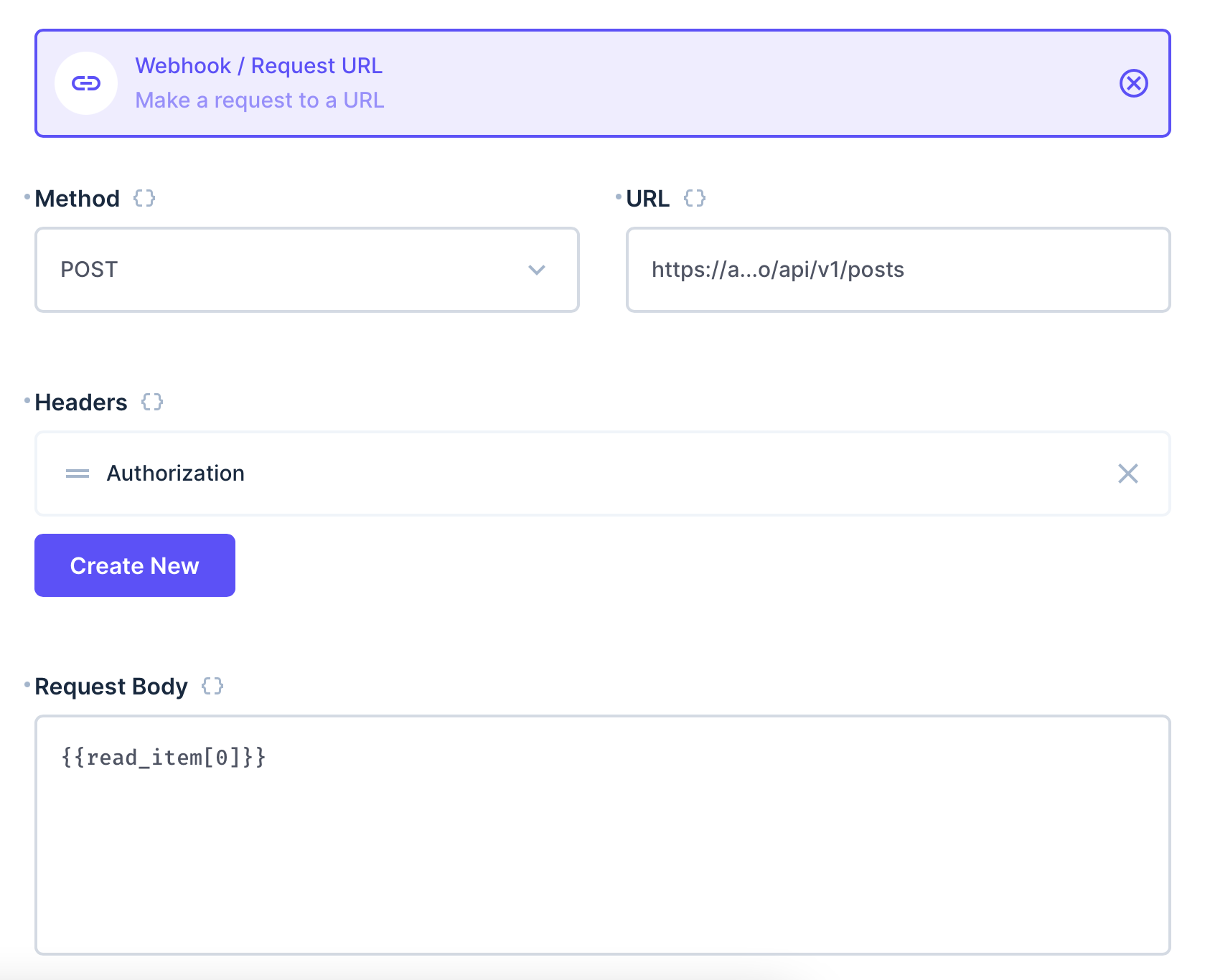Click the variable icon beside Request Body
Viewport: 1210px width, 980px height.
(x=212, y=687)
